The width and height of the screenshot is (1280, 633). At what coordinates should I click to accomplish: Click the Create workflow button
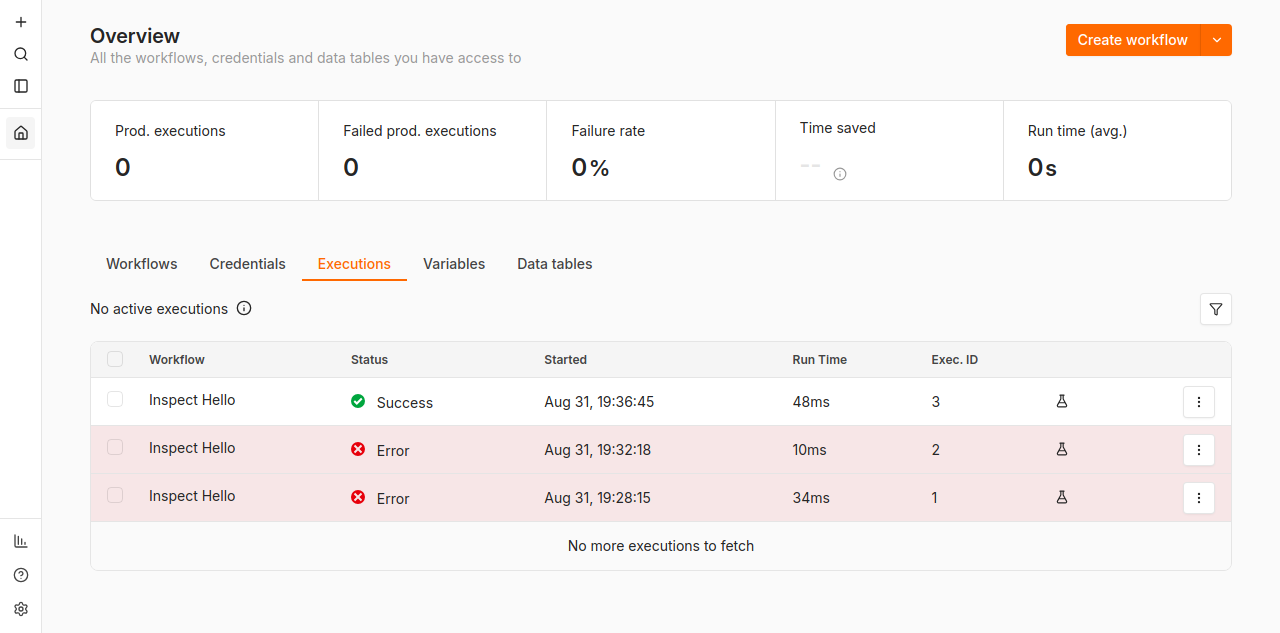1133,40
